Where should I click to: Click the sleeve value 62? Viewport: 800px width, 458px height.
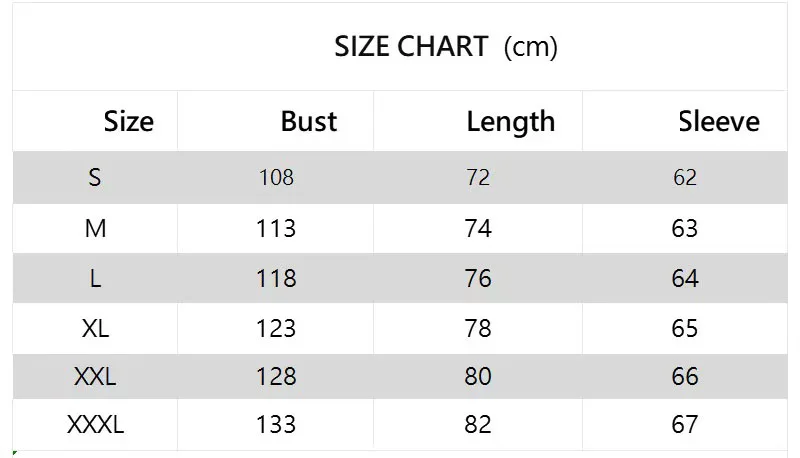[685, 177]
